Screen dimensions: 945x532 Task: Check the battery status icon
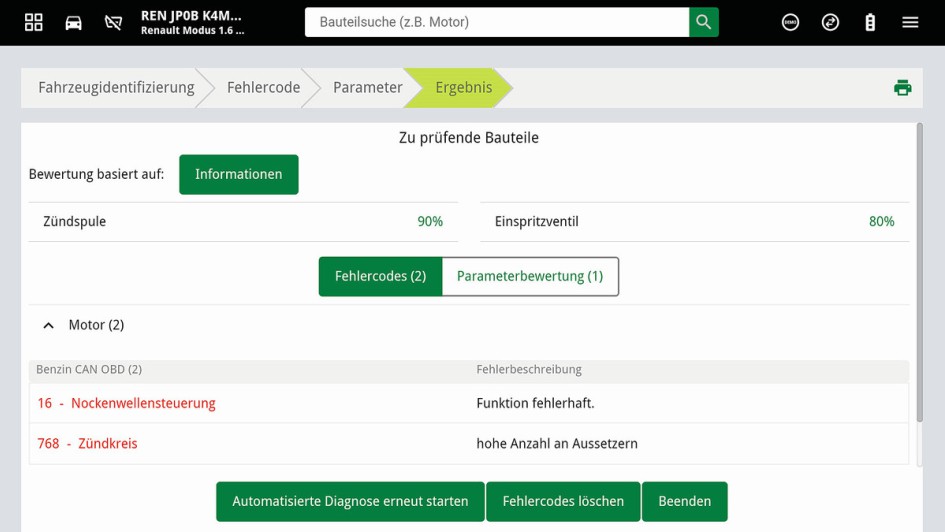pyautogui.click(x=870, y=23)
